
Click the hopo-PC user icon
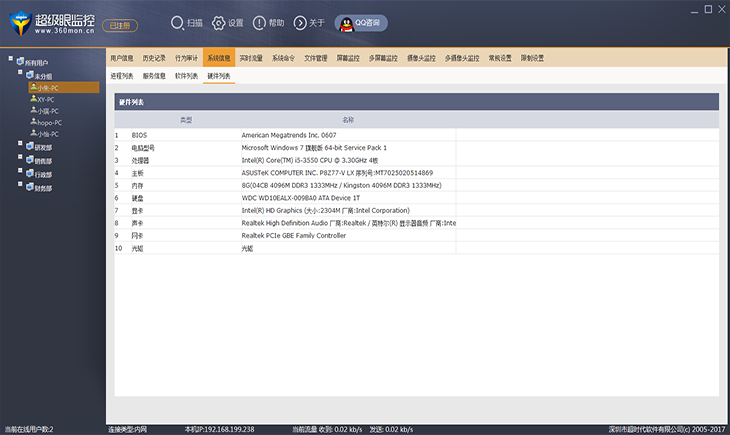tap(32, 122)
